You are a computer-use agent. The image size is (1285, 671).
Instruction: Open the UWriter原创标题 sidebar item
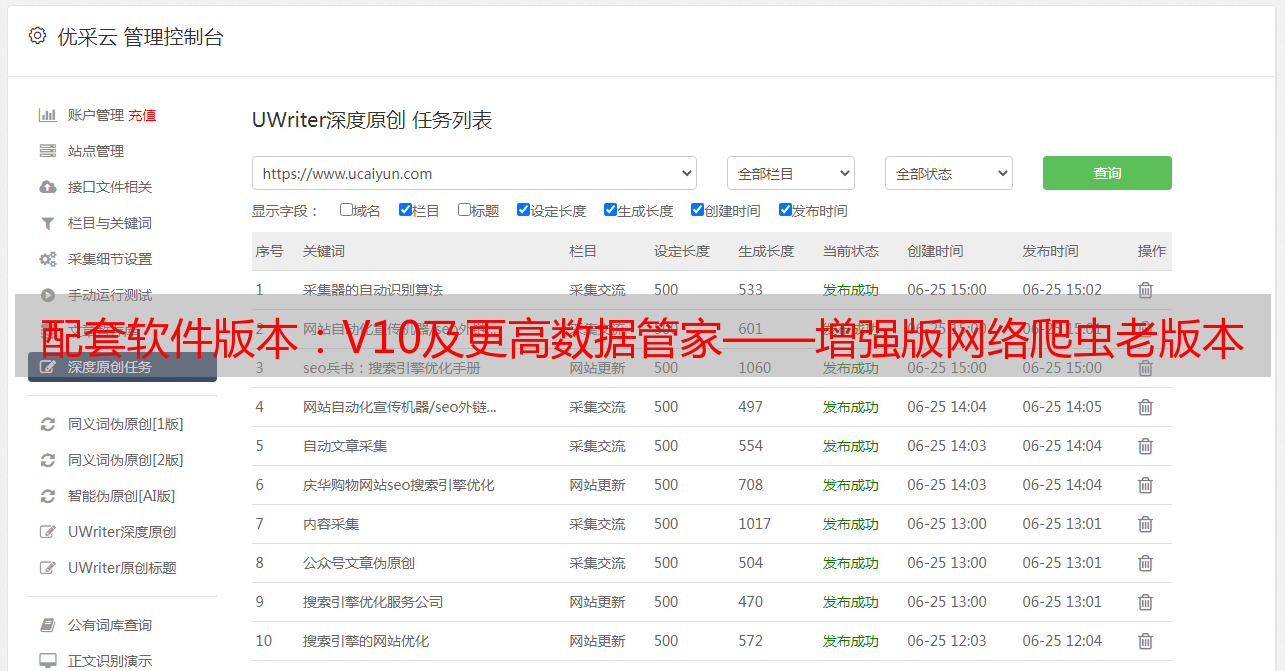pyautogui.click(x=122, y=568)
